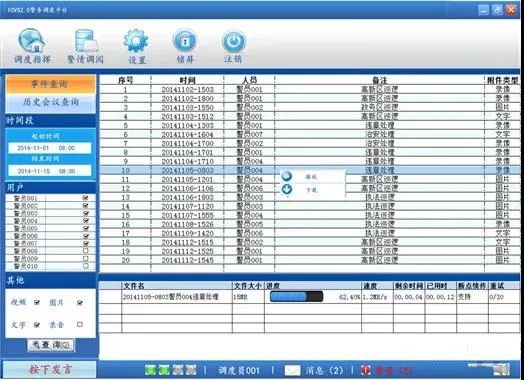The height and width of the screenshot is (380, 524).
Task: Toggle the 警员005 checkbox
Action: [x=86, y=228]
